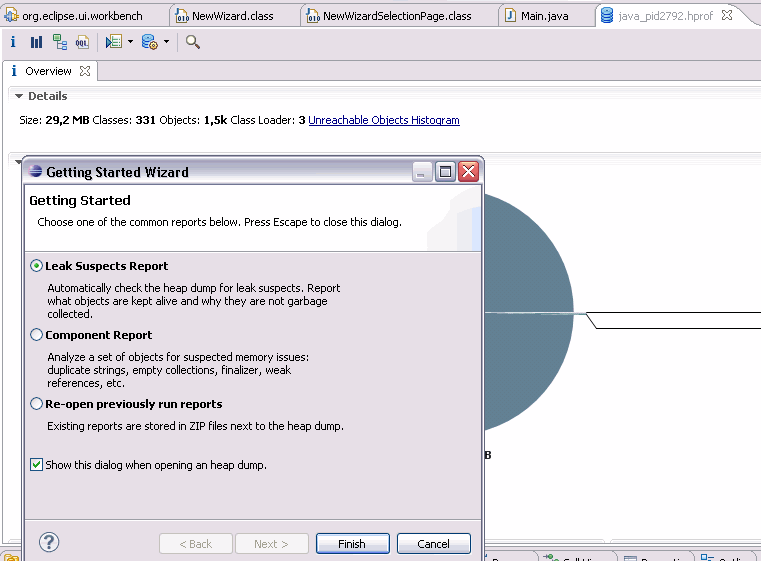Click the 'Size: 29,2 MB' details text
The image size is (761, 561).
(x=54, y=120)
